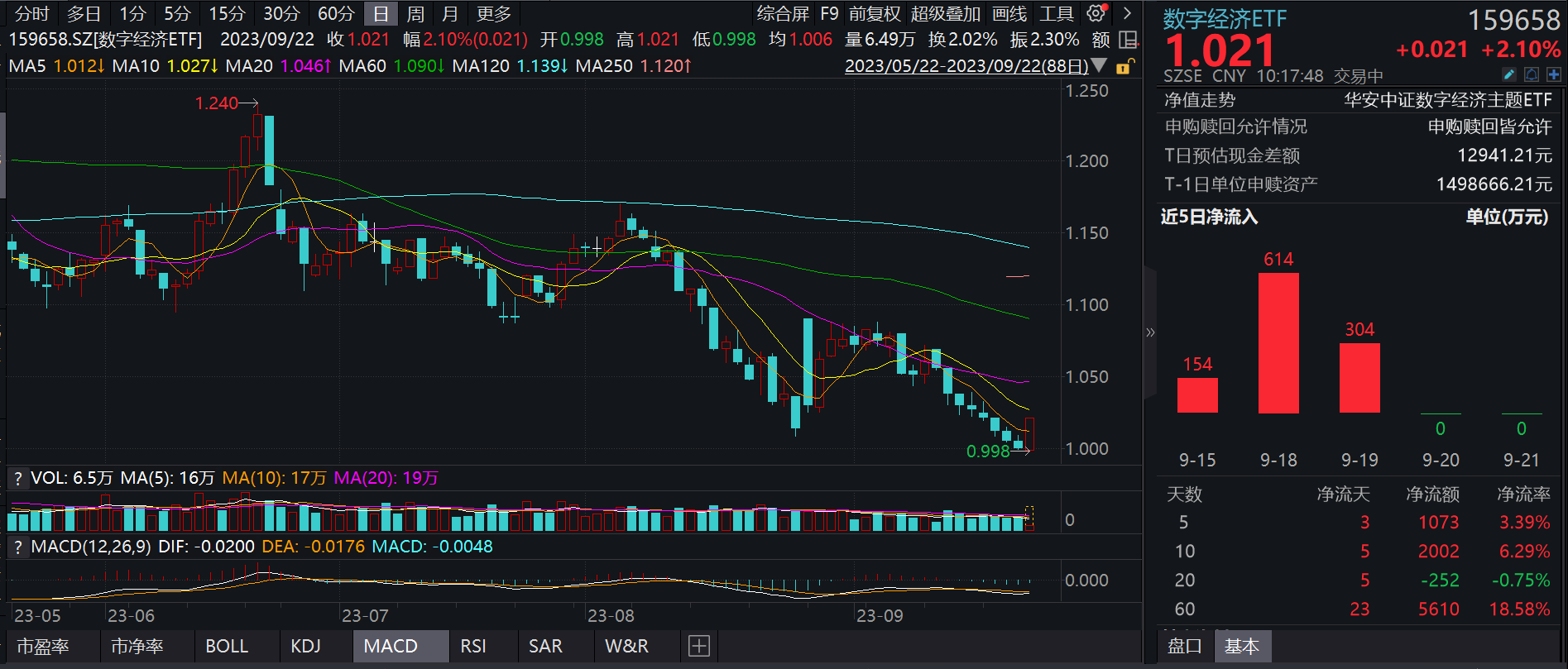The height and width of the screenshot is (669, 1568).
Task: Click the 159658.SZ[数字经济ETF] chart title
Action: (105, 40)
